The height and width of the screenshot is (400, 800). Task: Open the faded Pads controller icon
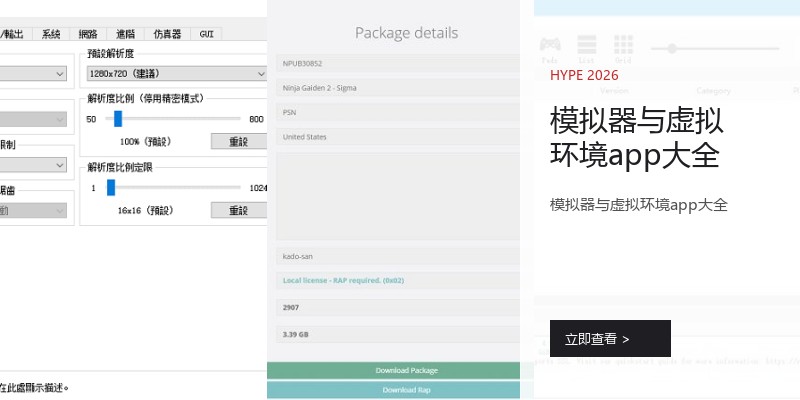pyautogui.click(x=550, y=45)
